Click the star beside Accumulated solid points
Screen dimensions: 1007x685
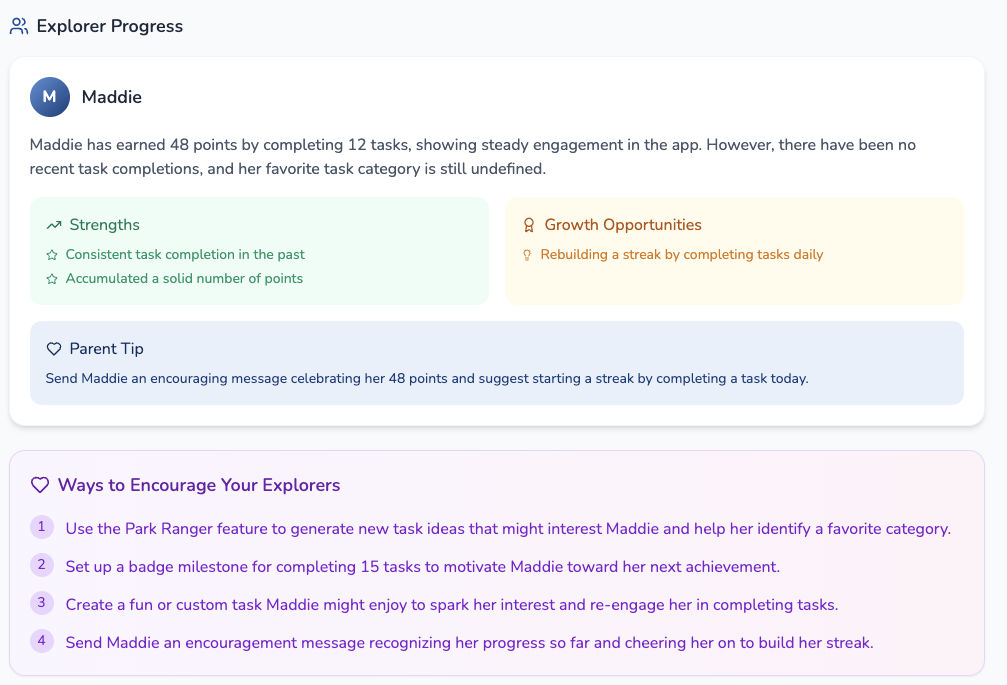[52, 279]
